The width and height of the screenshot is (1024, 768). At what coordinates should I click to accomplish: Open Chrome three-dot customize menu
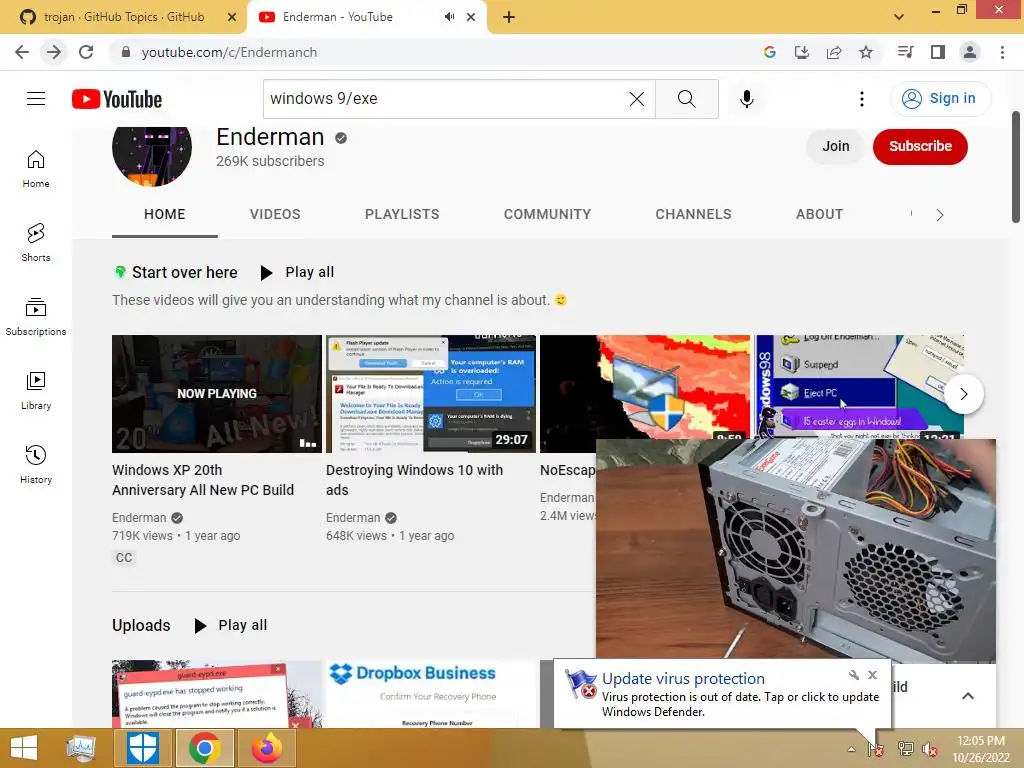(1002, 52)
